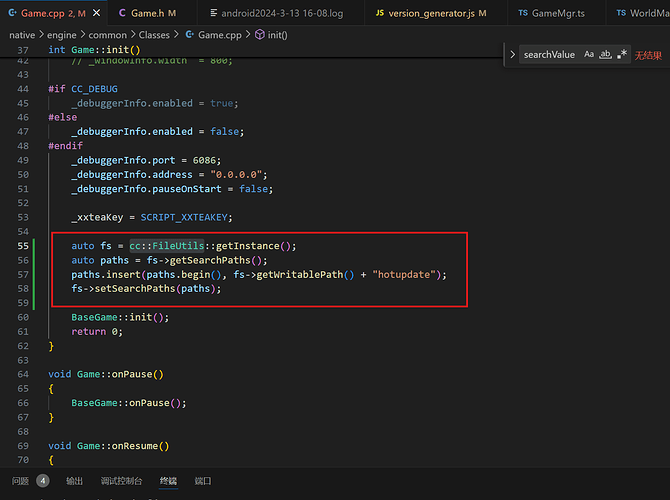
Task: Click '_debuggerInfo.pauseOnStart' on line 51
Action: (x=147, y=189)
